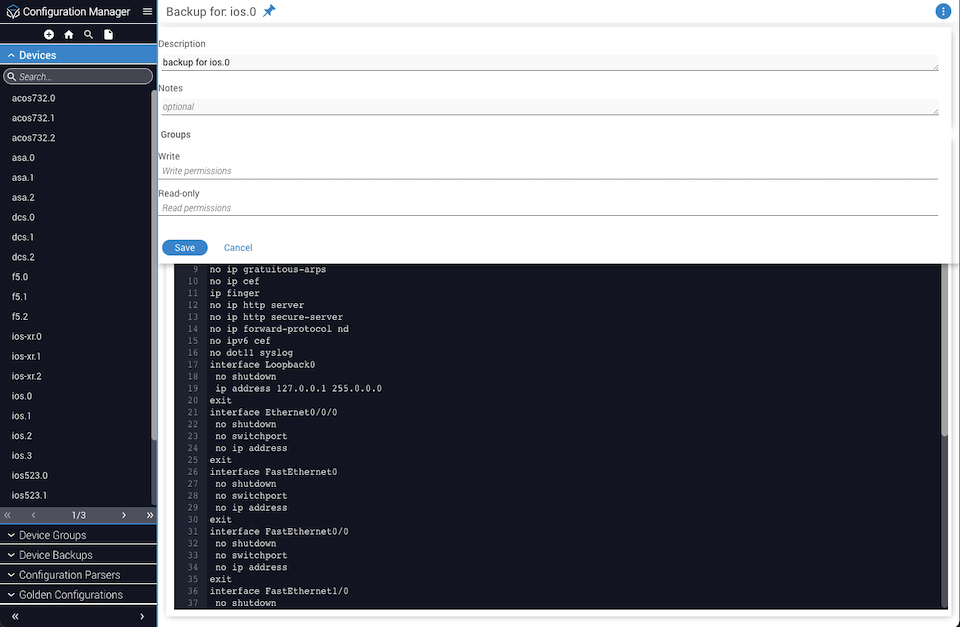Expand the Device Groups section

tap(78, 535)
